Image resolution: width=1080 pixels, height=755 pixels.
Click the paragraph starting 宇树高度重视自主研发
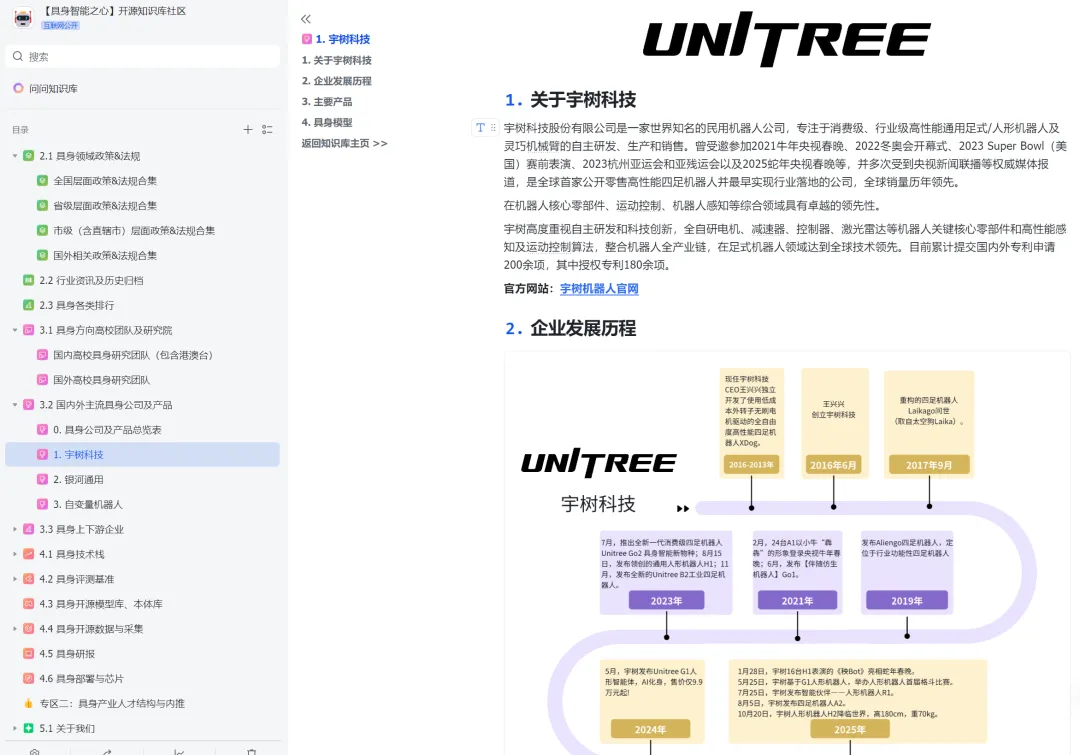click(785, 247)
